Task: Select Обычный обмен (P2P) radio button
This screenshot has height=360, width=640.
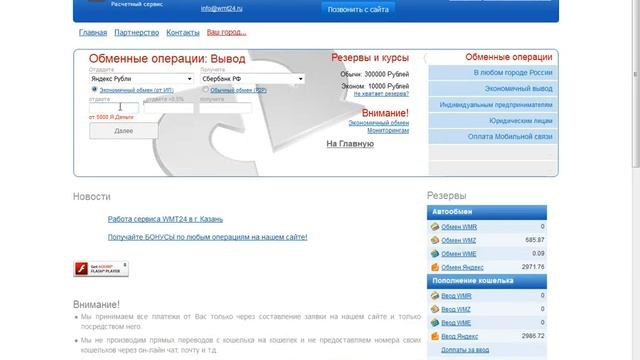Action: tap(206, 89)
